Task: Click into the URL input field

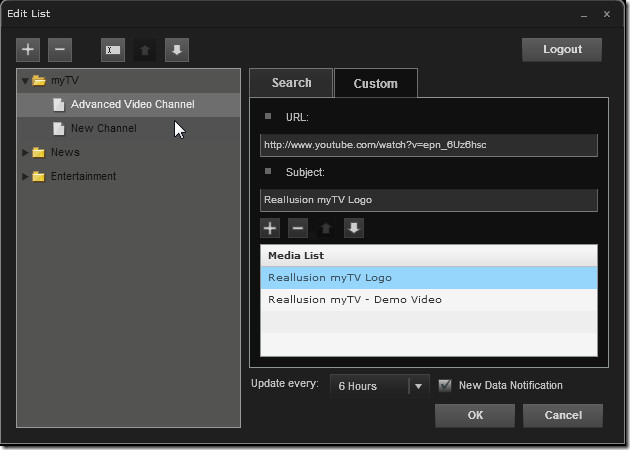Action: pyautogui.click(x=428, y=144)
